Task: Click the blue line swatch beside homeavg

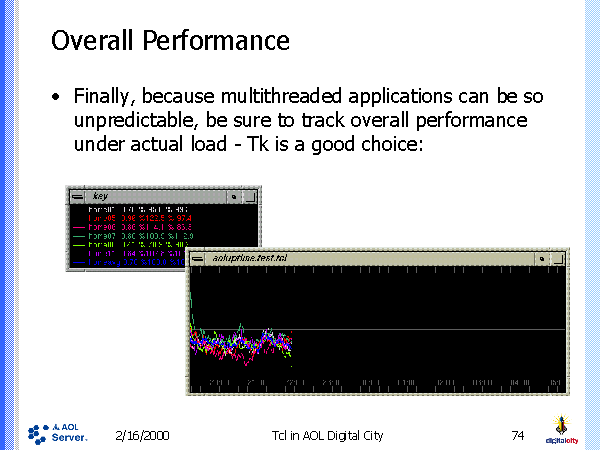Action: (79, 262)
